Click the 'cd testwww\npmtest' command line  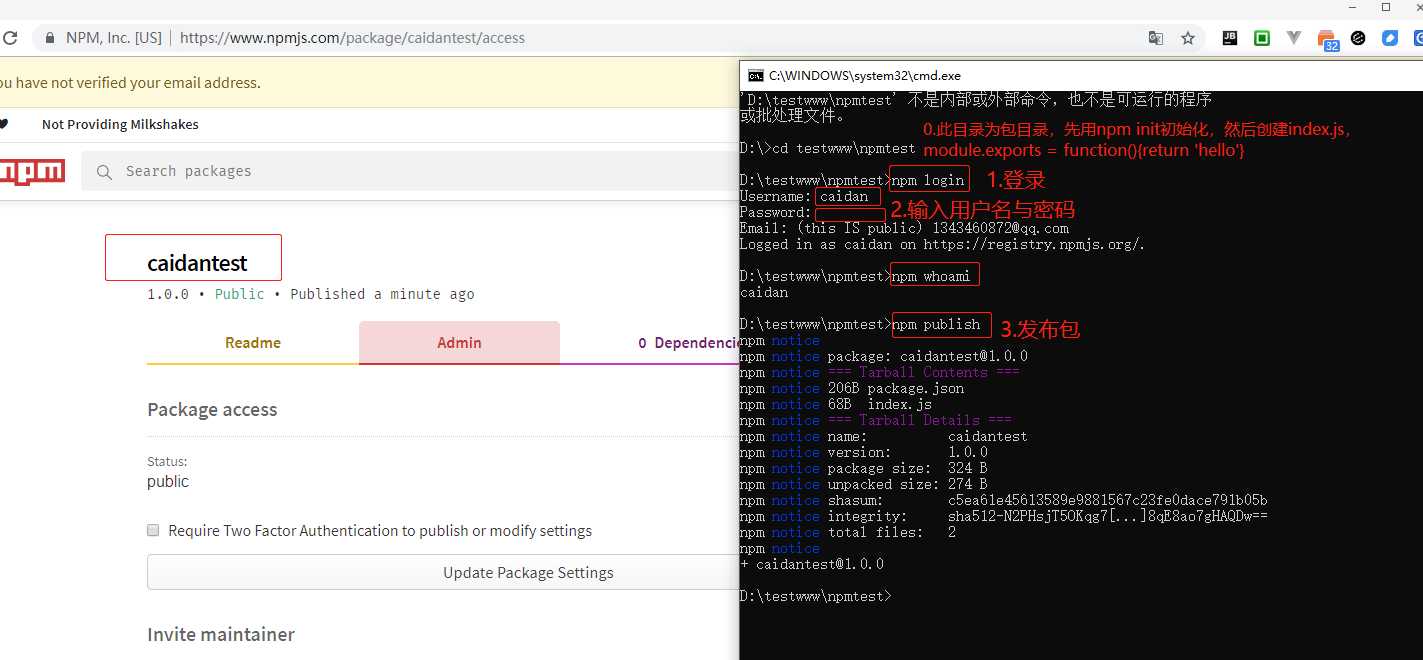827,148
